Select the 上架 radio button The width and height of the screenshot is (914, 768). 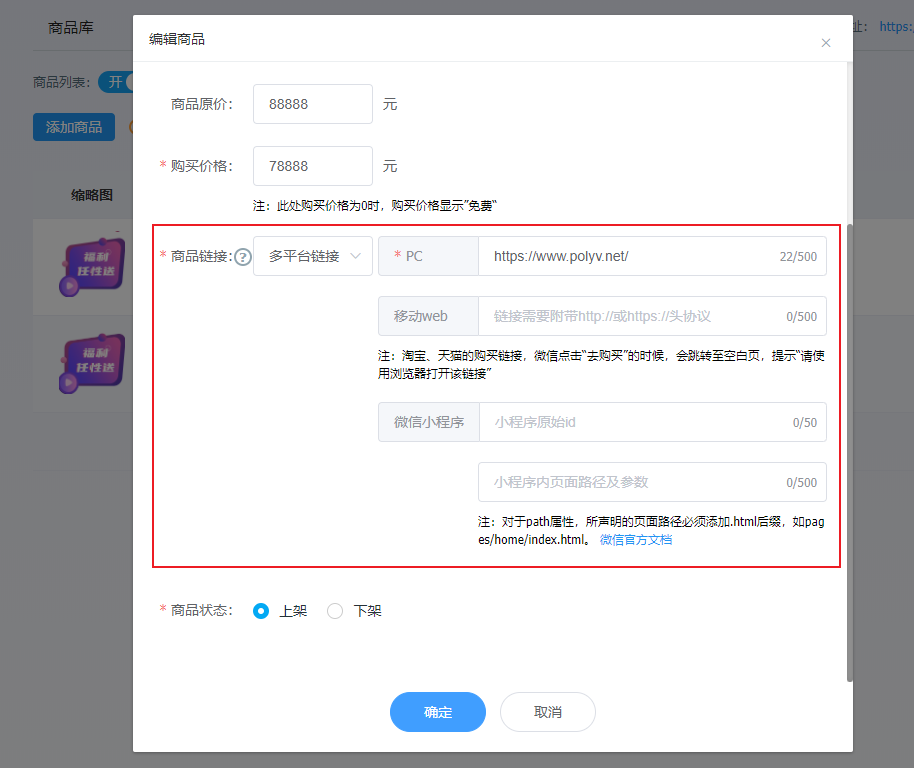click(261, 611)
